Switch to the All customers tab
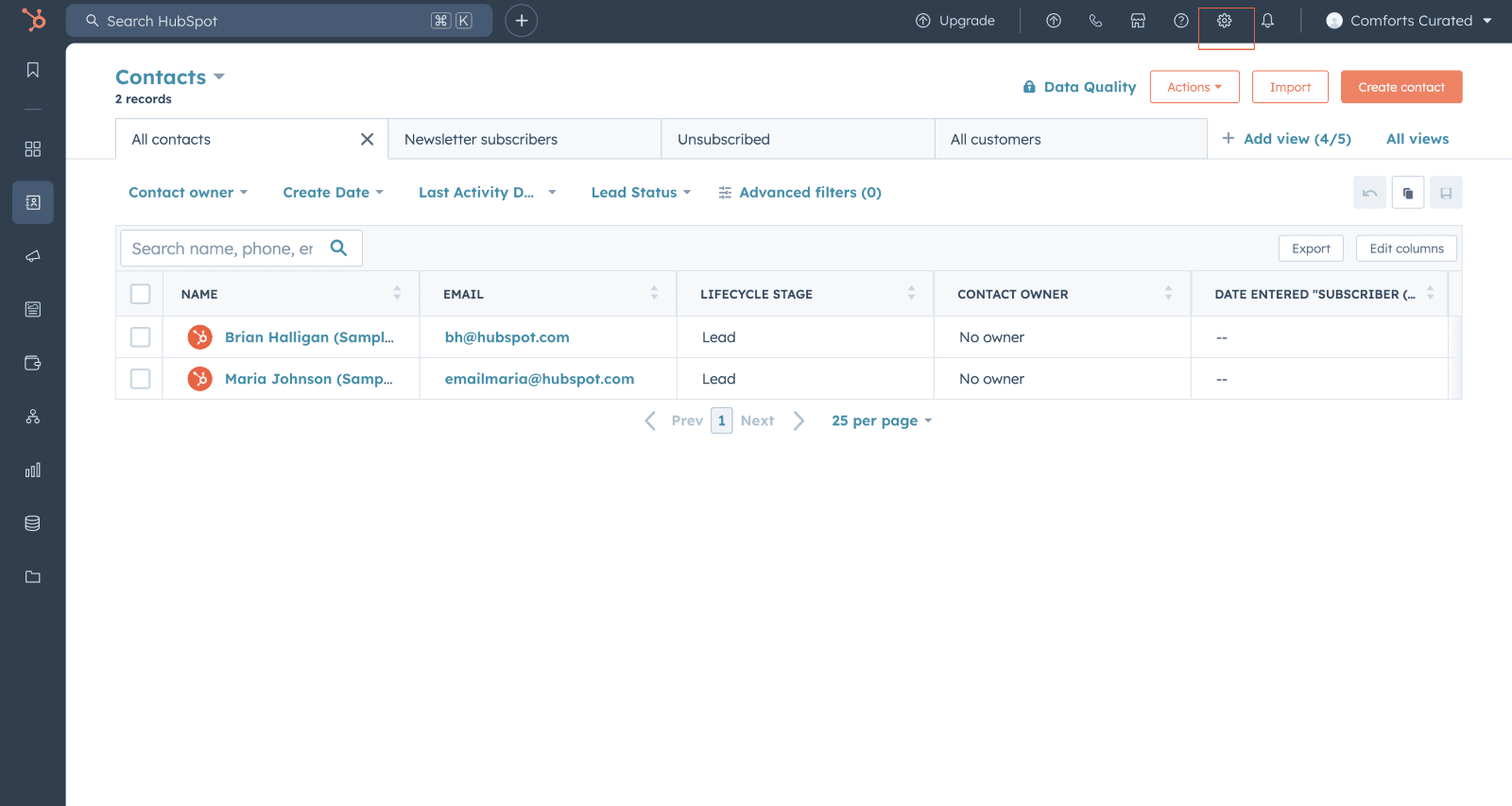The image size is (1512, 806). (x=1072, y=139)
